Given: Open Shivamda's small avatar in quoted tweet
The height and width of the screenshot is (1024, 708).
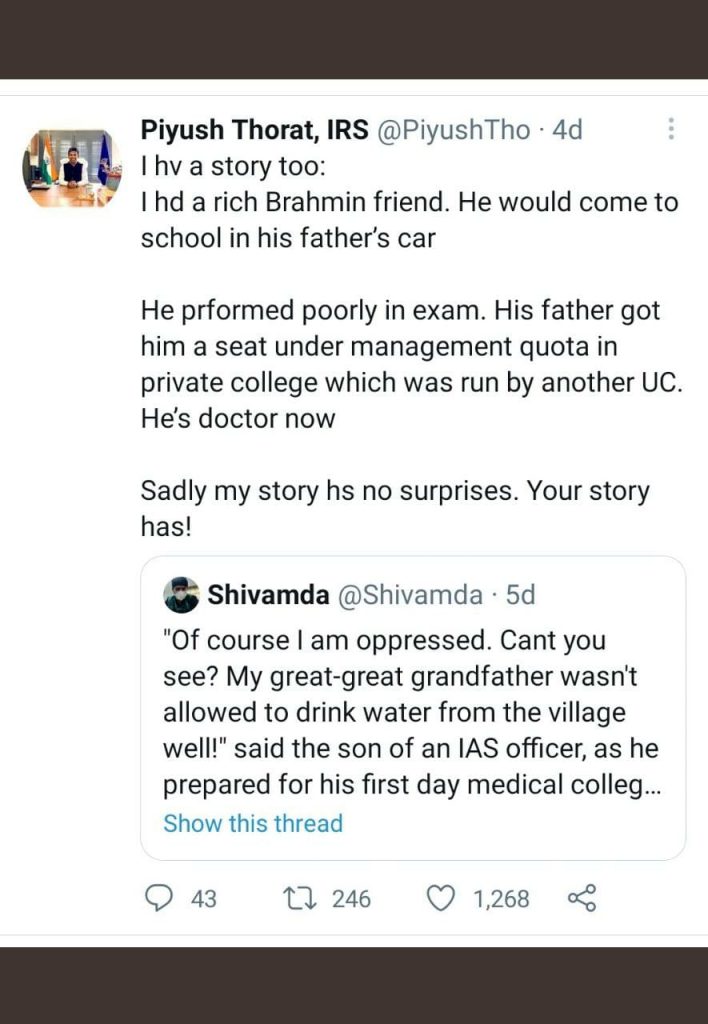Looking at the screenshot, I should tap(181, 595).
